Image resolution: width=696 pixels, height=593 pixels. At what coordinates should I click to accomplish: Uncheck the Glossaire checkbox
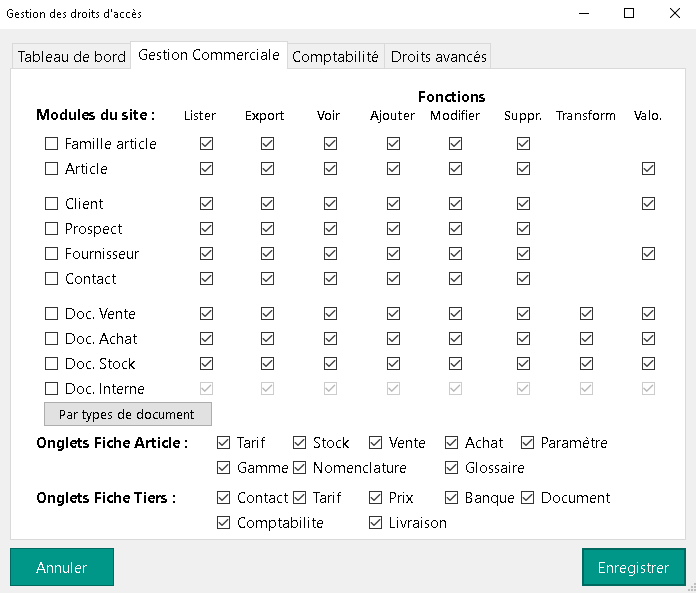coord(452,468)
